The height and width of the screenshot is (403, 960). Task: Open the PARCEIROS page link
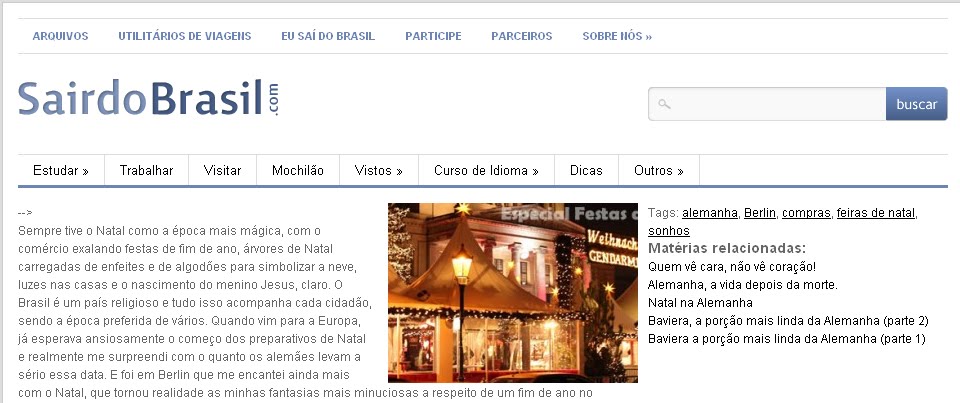point(522,36)
